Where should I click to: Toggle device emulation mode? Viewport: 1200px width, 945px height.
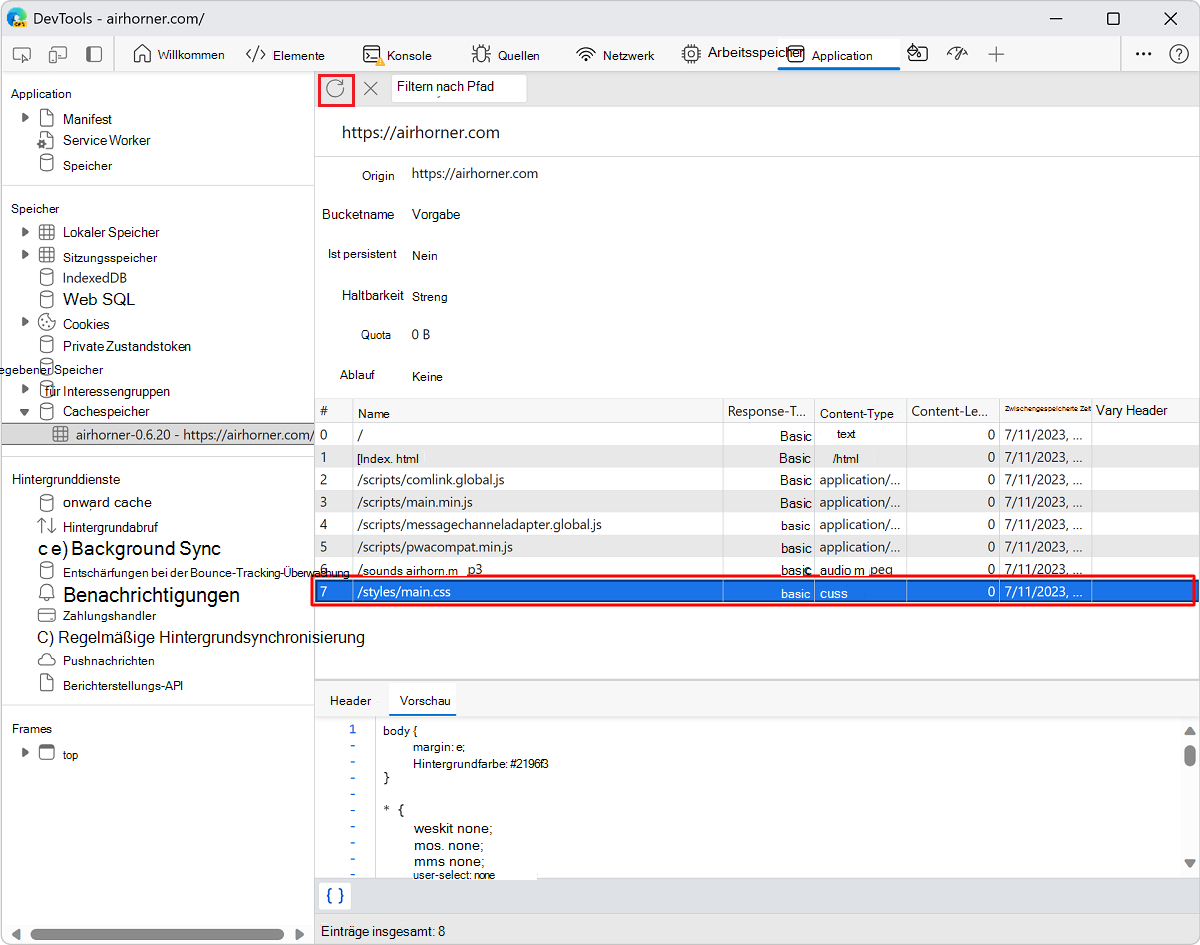pos(58,55)
